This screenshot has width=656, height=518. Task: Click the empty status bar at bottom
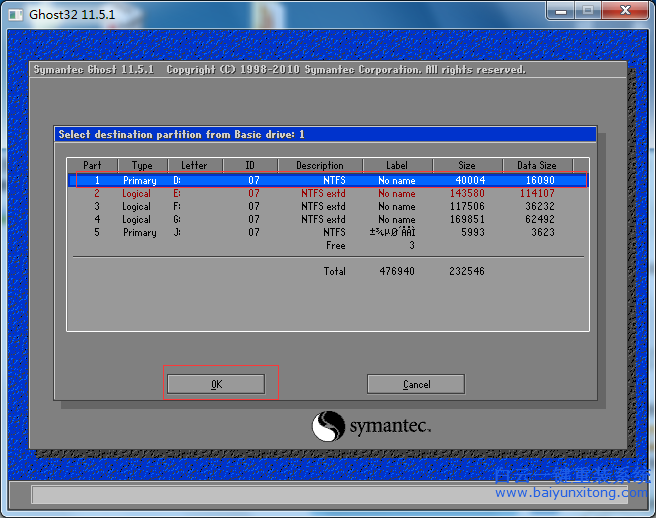(328, 495)
